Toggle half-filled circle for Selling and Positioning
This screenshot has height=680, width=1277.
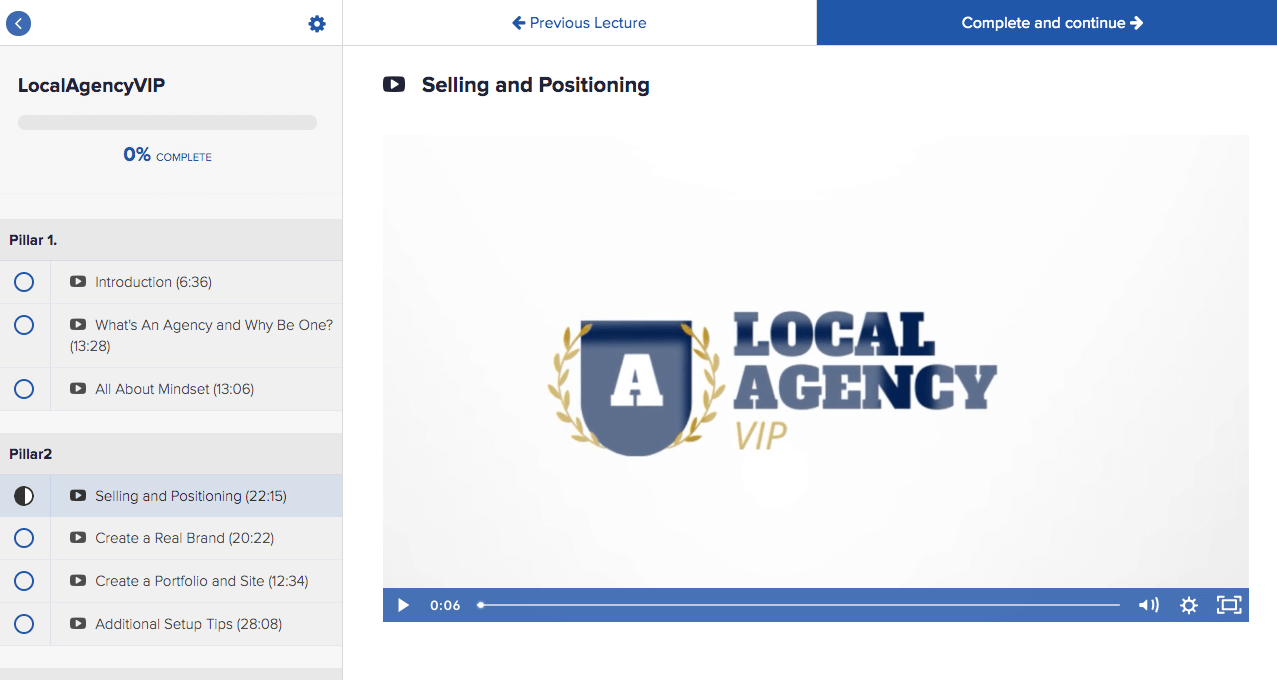pyautogui.click(x=24, y=496)
